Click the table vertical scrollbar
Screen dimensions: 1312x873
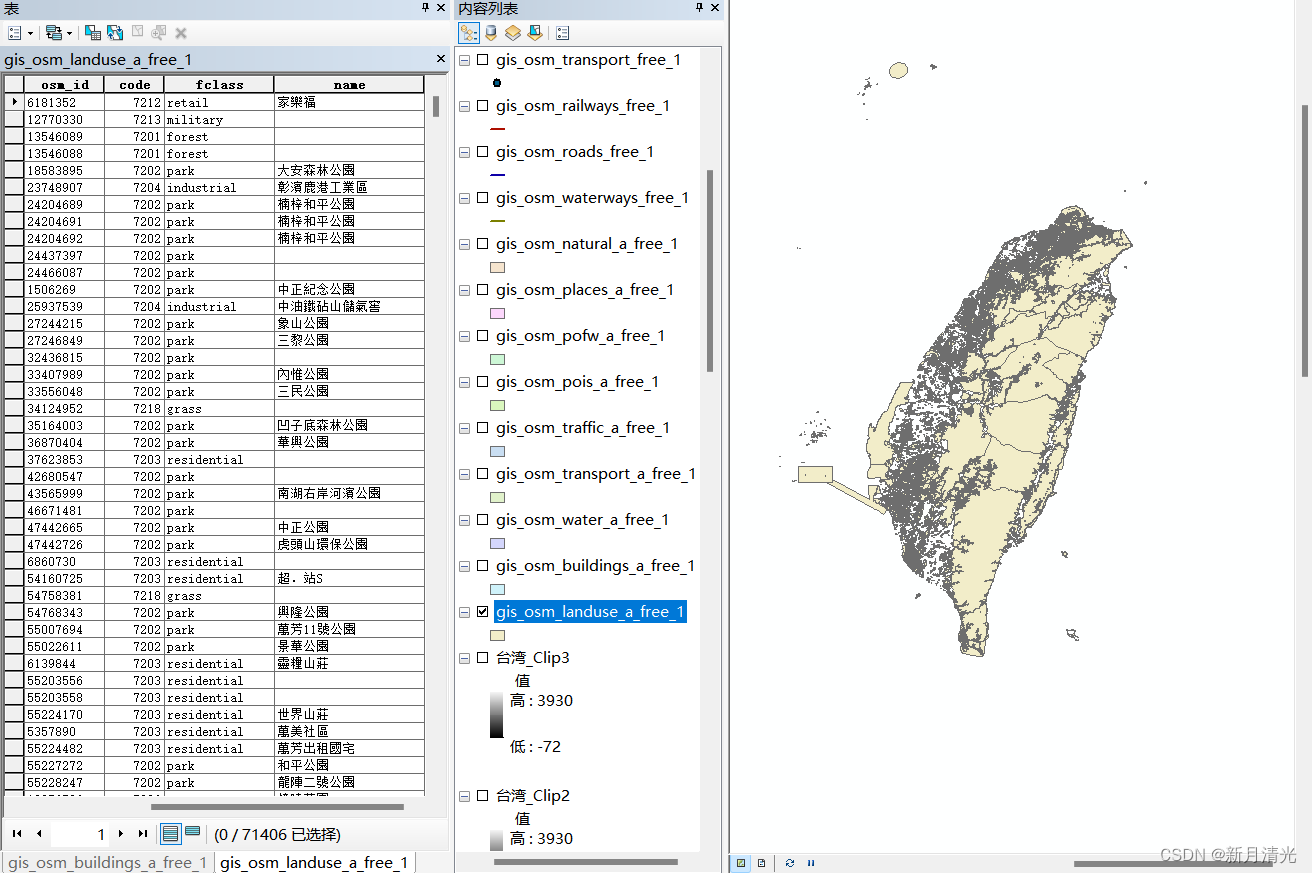(436, 106)
